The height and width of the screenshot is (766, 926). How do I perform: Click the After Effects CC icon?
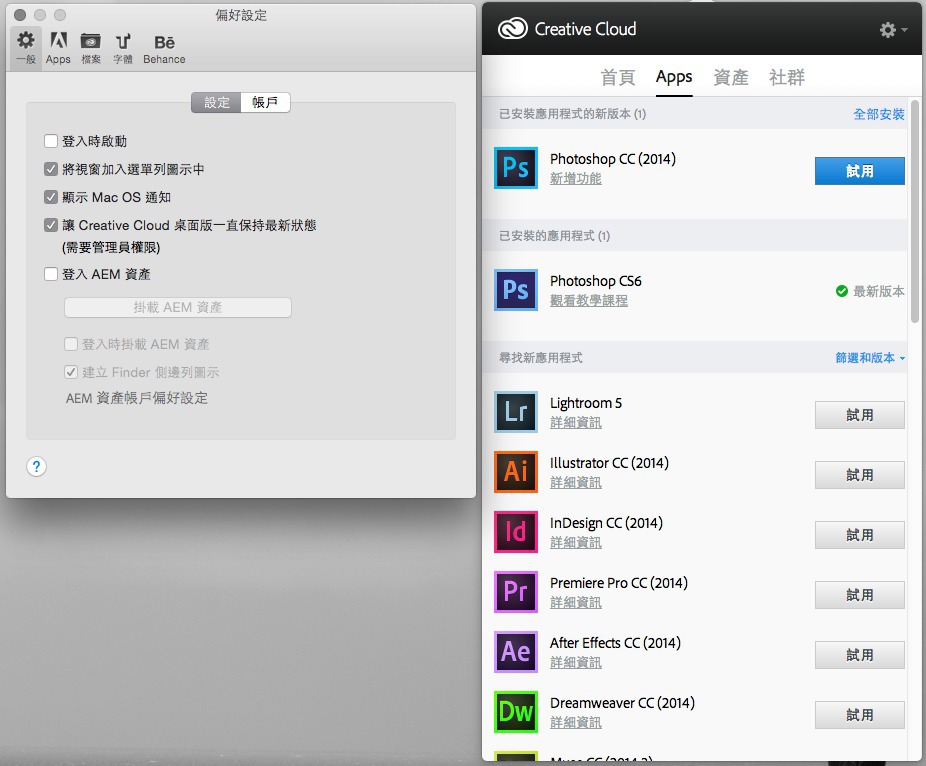click(x=516, y=651)
